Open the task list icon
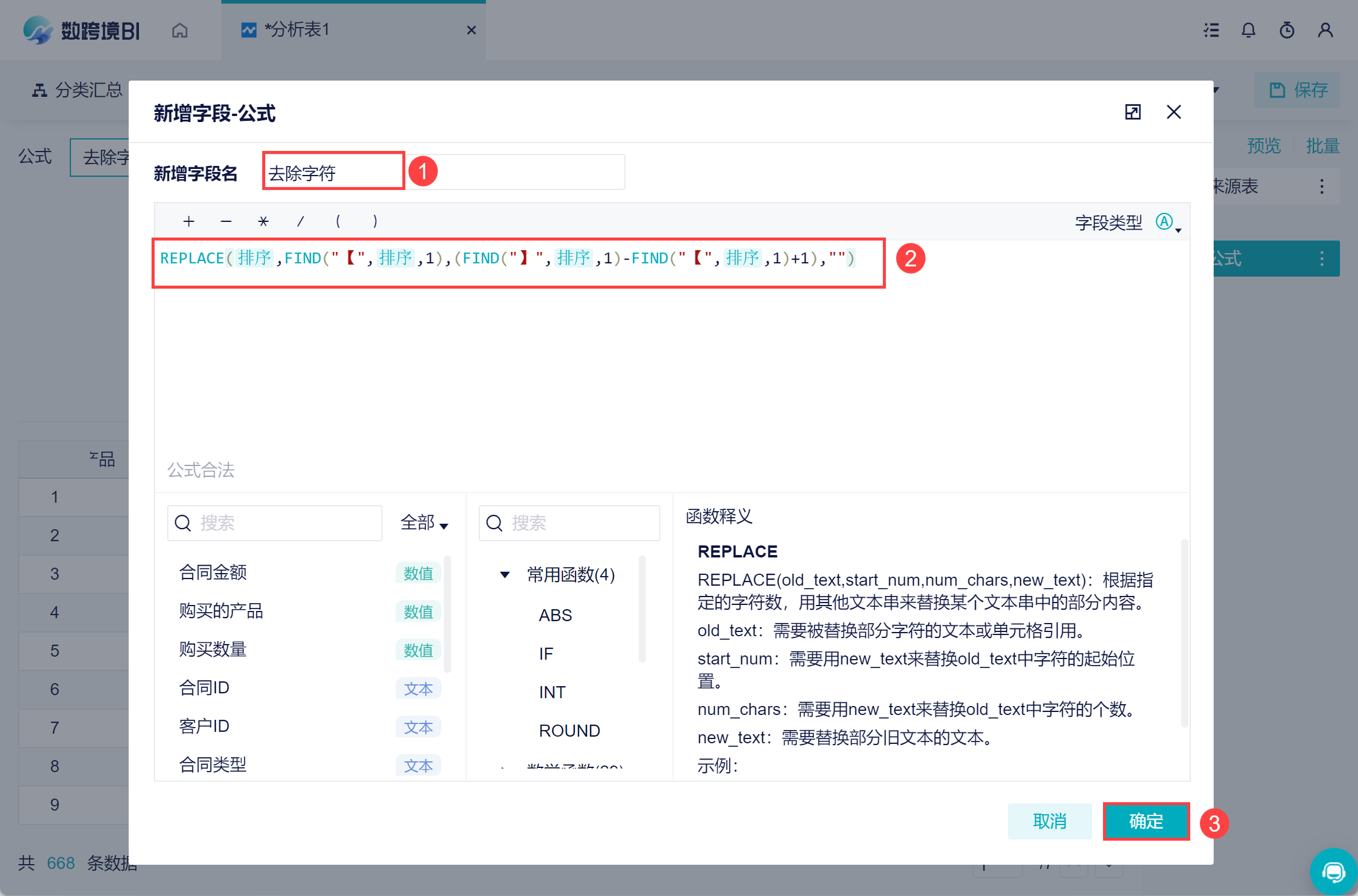Viewport: 1358px width, 896px height. pyautogui.click(x=1211, y=30)
